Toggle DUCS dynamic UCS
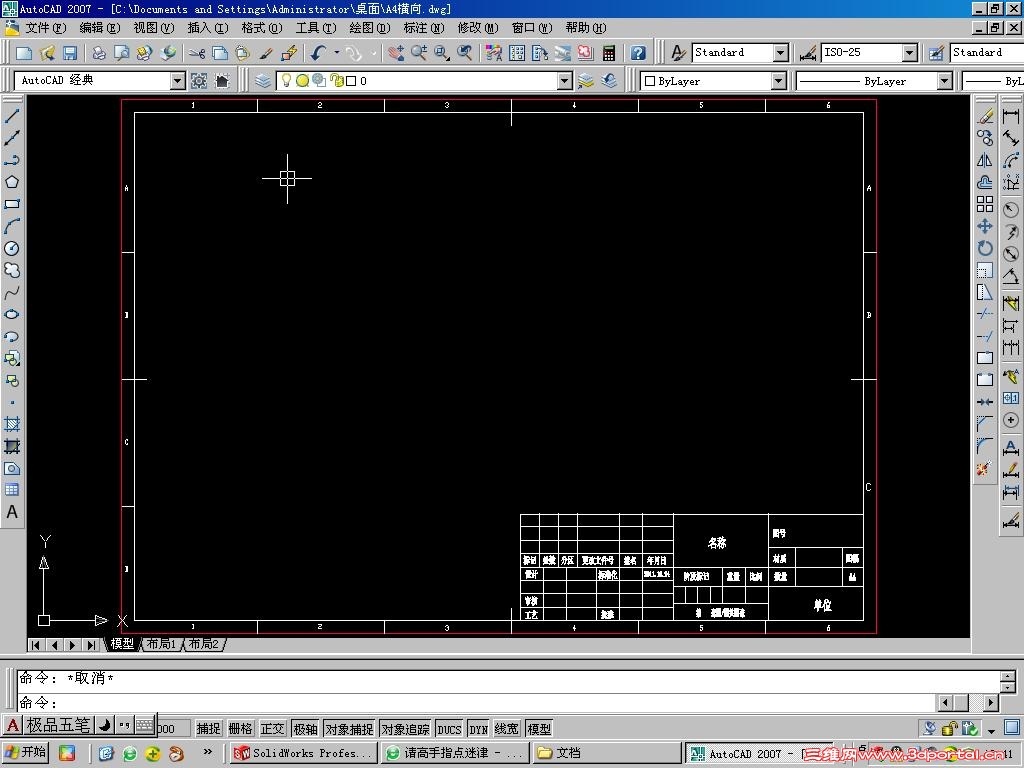This screenshot has height=768, width=1024. pos(449,728)
